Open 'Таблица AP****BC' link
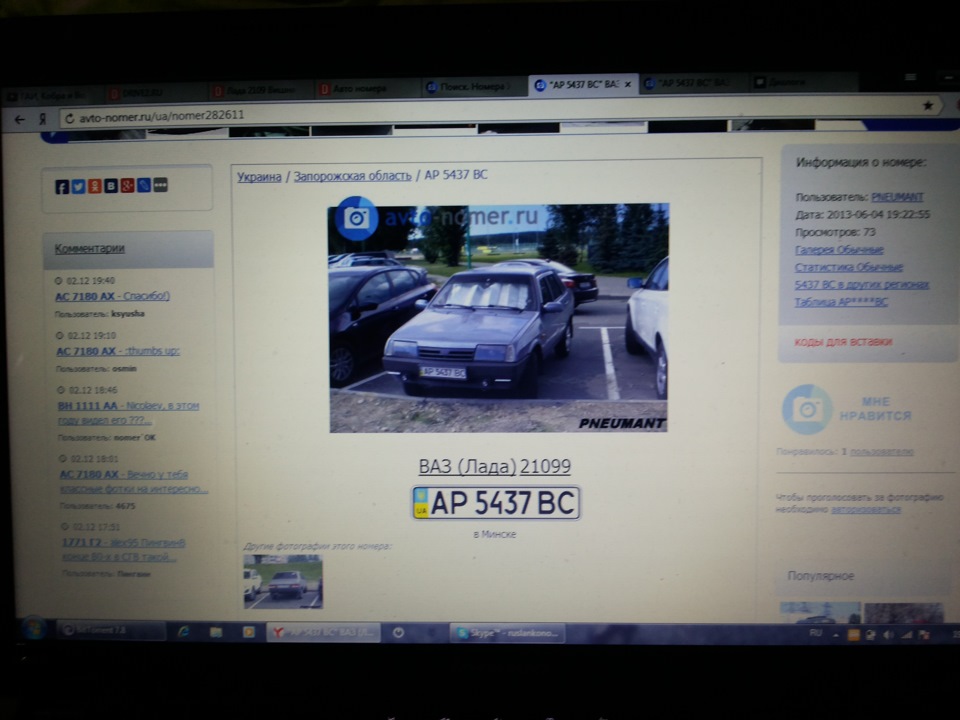This screenshot has width=960, height=720. (841, 302)
